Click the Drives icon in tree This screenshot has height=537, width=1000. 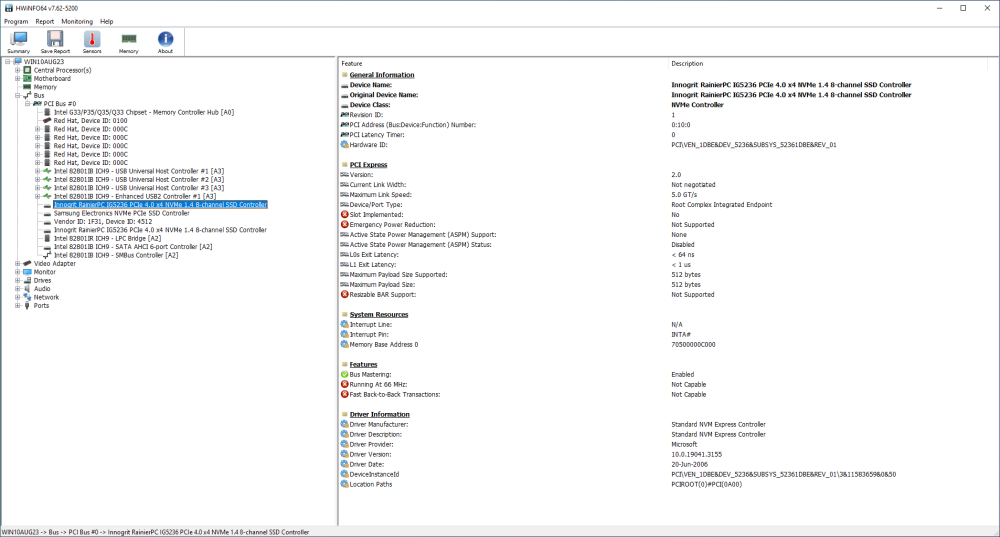[x=27, y=280]
